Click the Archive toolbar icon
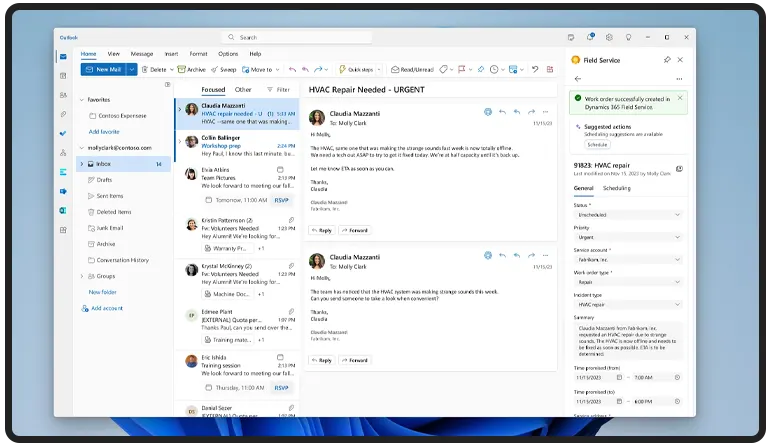 pos(192,70)
